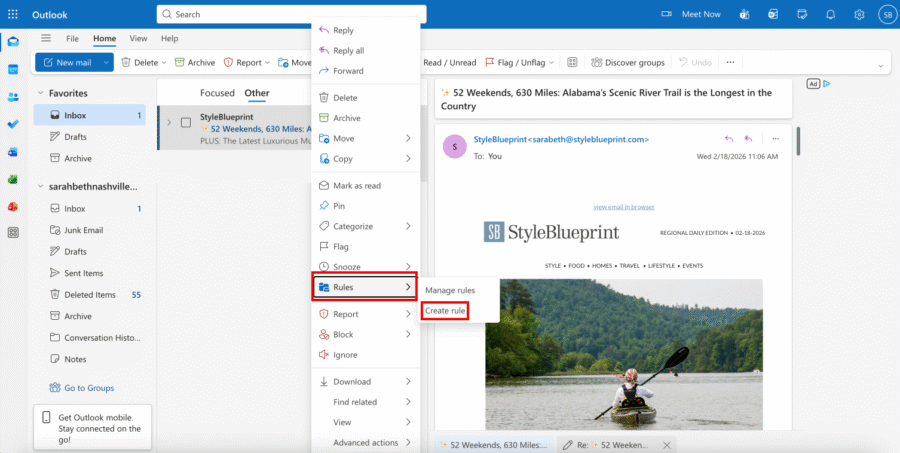Click the quick steps icon in ribbon
The height and width of the screenshot is (453, 900).
(572, 62)
